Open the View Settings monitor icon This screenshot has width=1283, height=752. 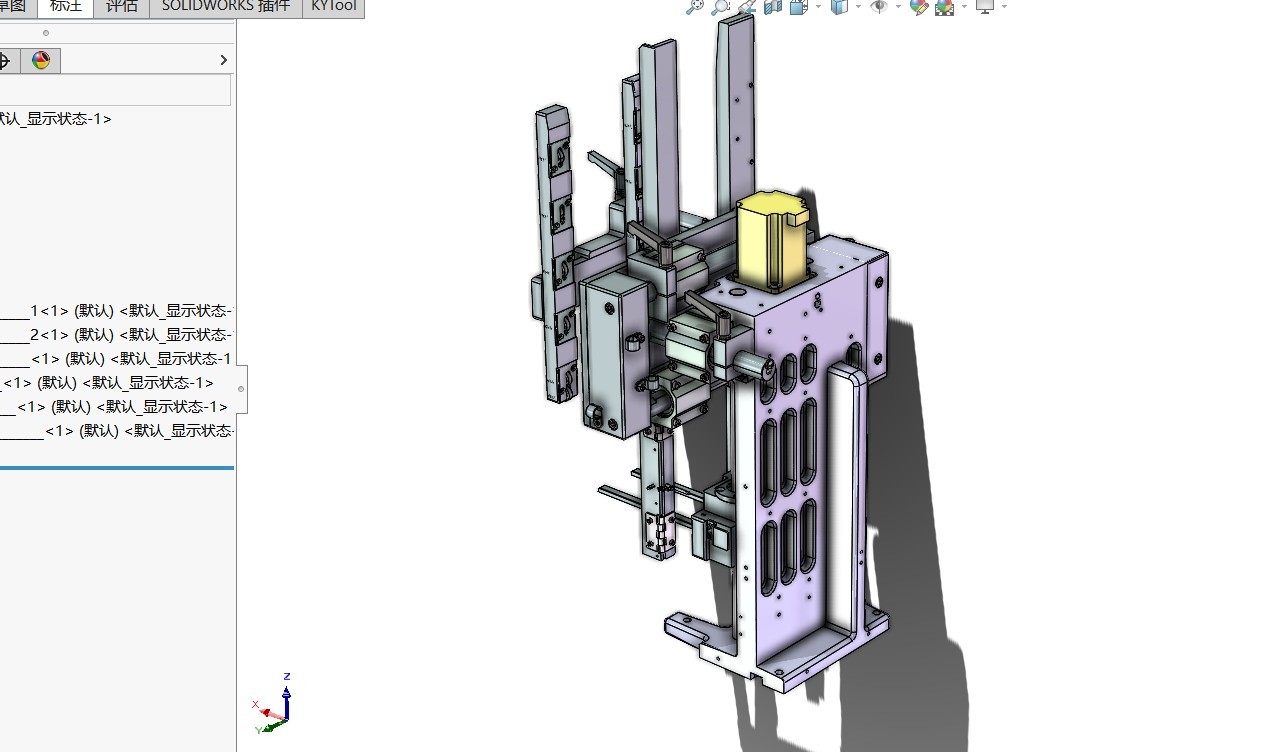tap(985, 7)
